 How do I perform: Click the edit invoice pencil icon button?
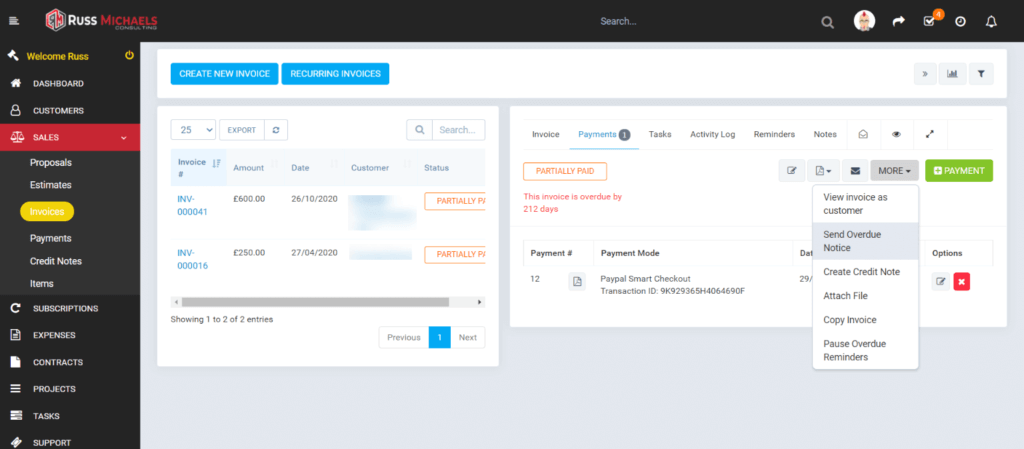click(792, 171)
